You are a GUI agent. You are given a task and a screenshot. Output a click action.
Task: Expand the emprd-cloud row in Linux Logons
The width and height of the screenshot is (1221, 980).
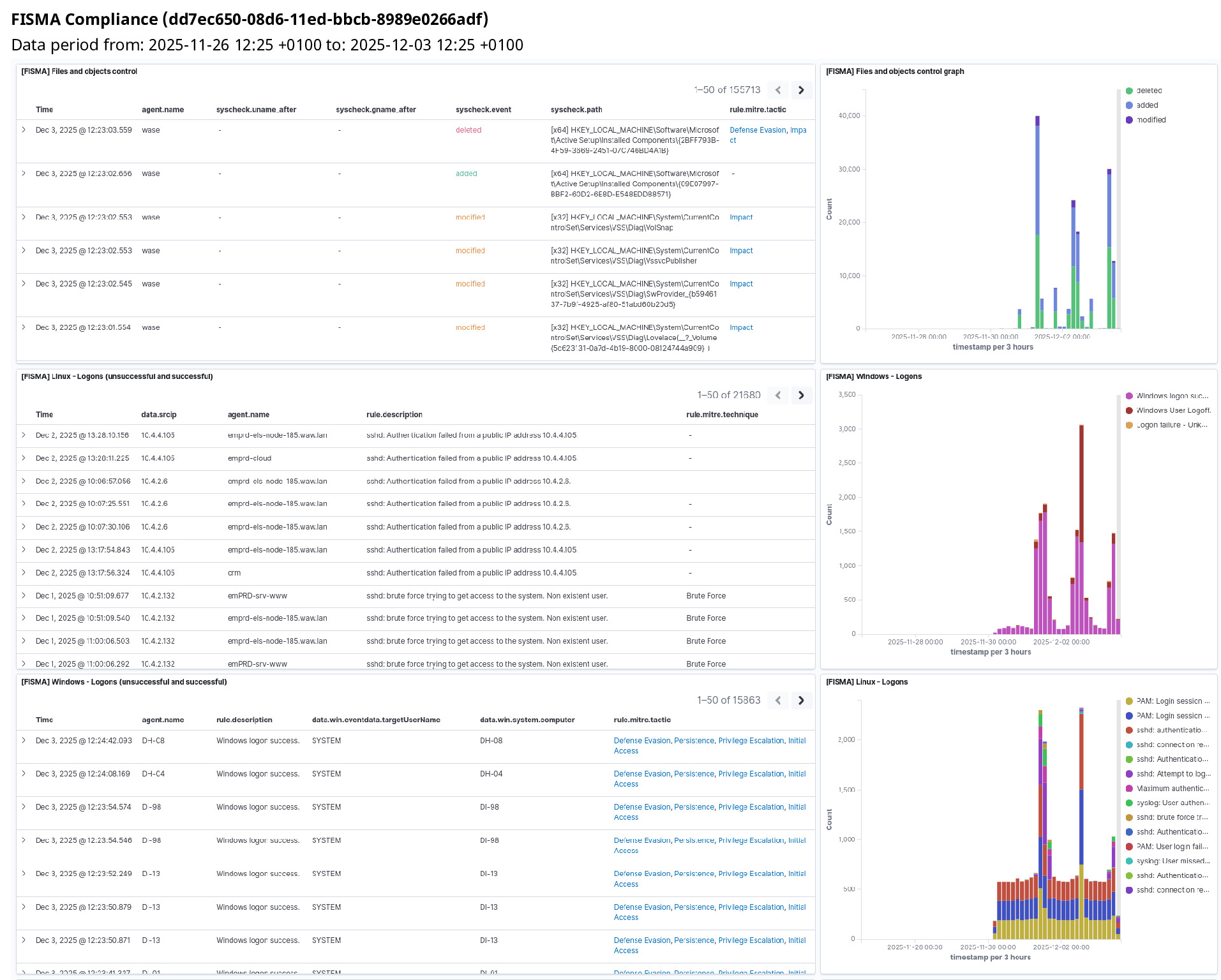click(24, 458)
